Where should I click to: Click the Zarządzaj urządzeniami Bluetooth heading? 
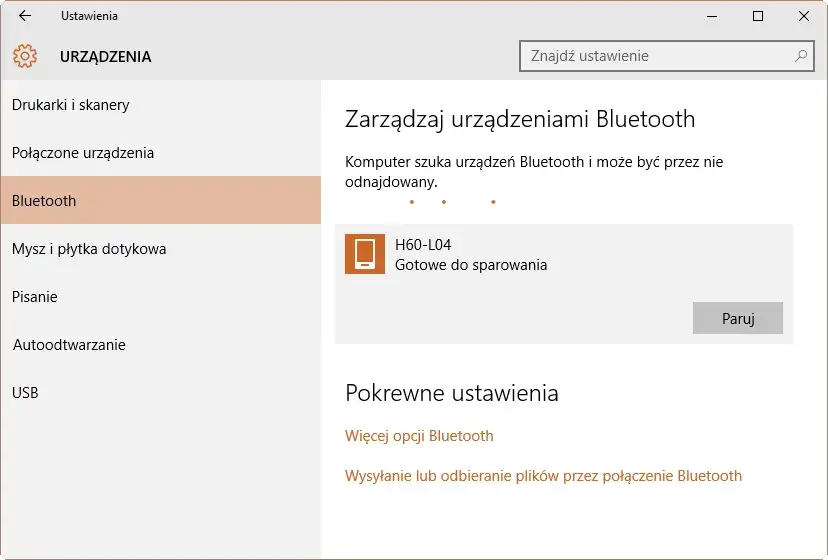520,119
